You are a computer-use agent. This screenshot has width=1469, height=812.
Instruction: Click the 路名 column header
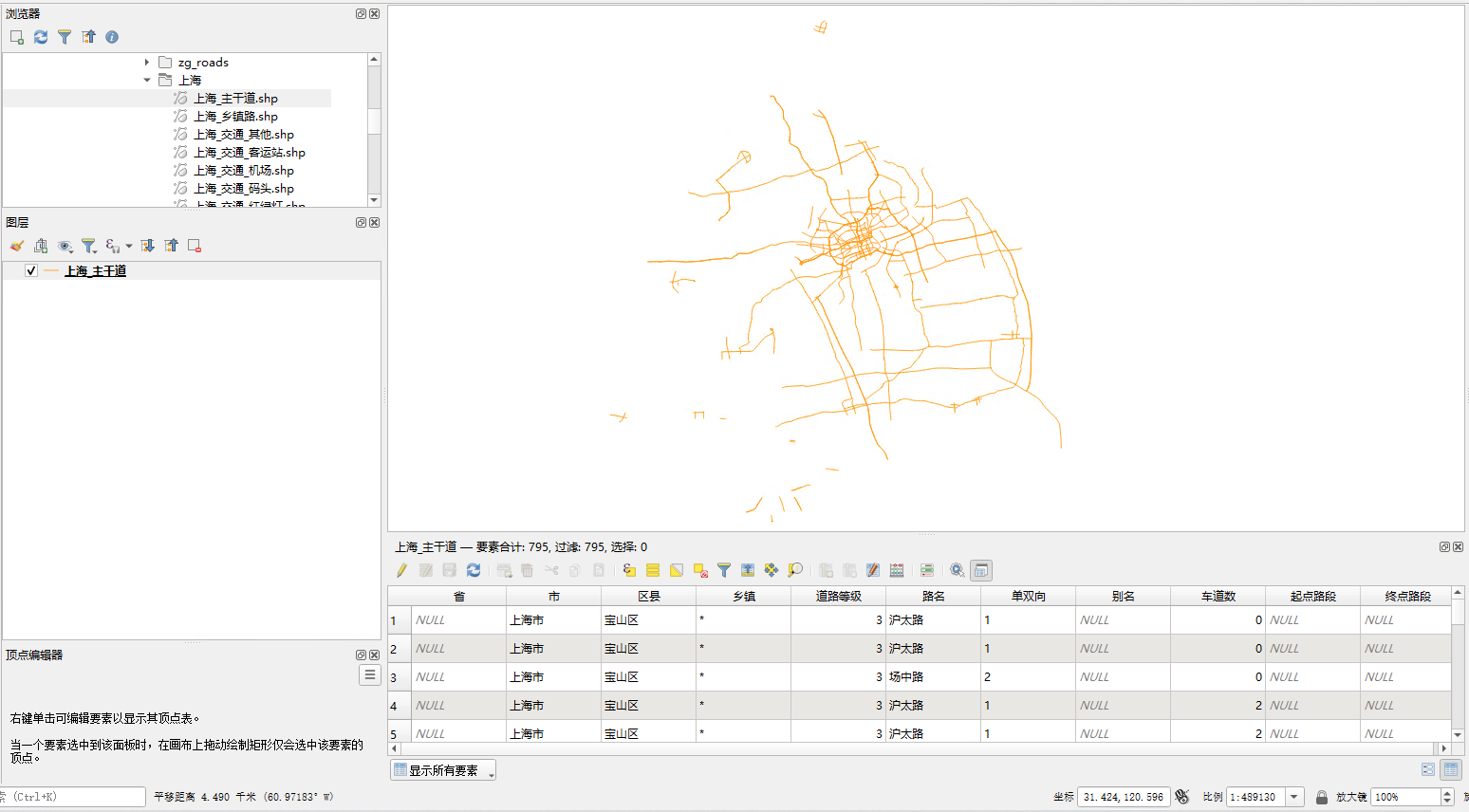coord(933,596)
